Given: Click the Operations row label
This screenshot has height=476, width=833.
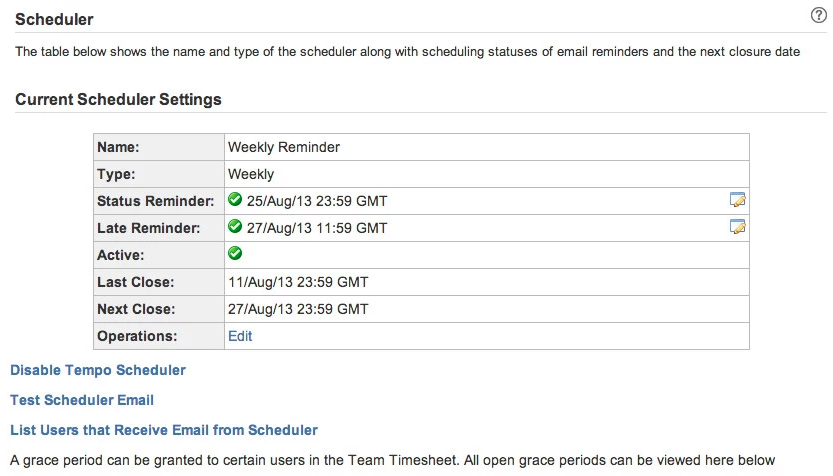Looking at the screenshot, I should tap(137, 336).
